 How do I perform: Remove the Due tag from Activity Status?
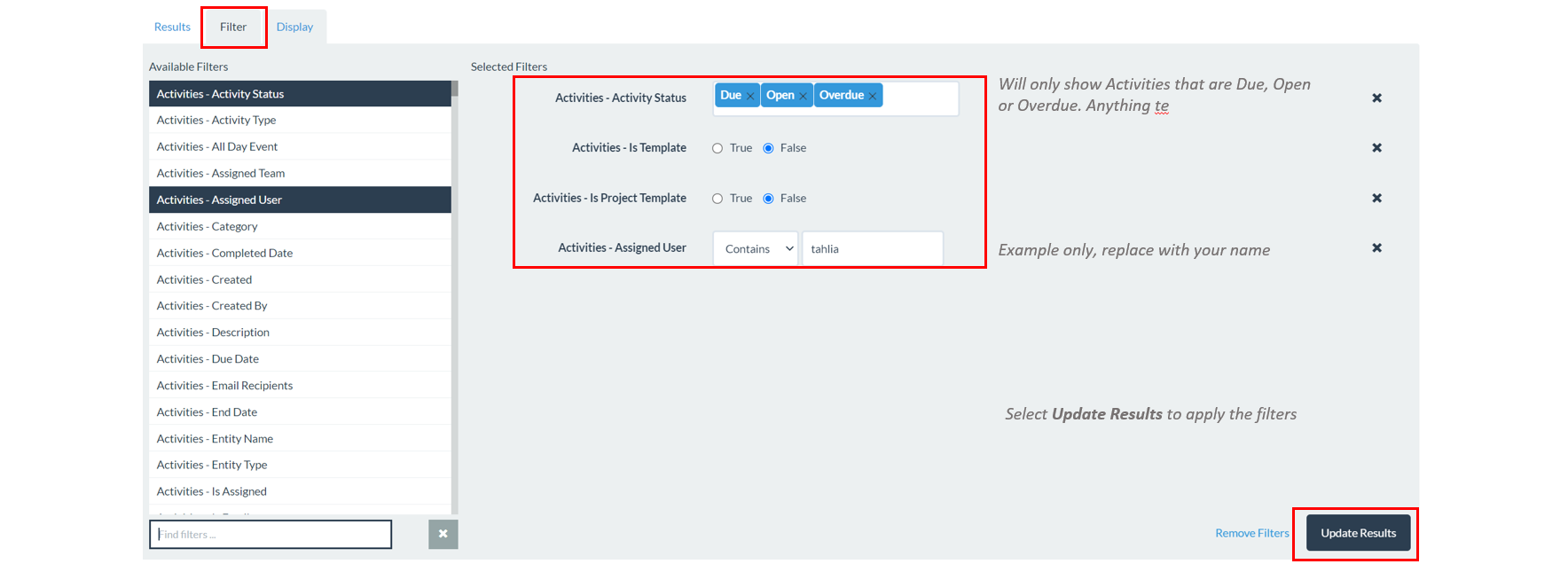[x=750, y=96]
